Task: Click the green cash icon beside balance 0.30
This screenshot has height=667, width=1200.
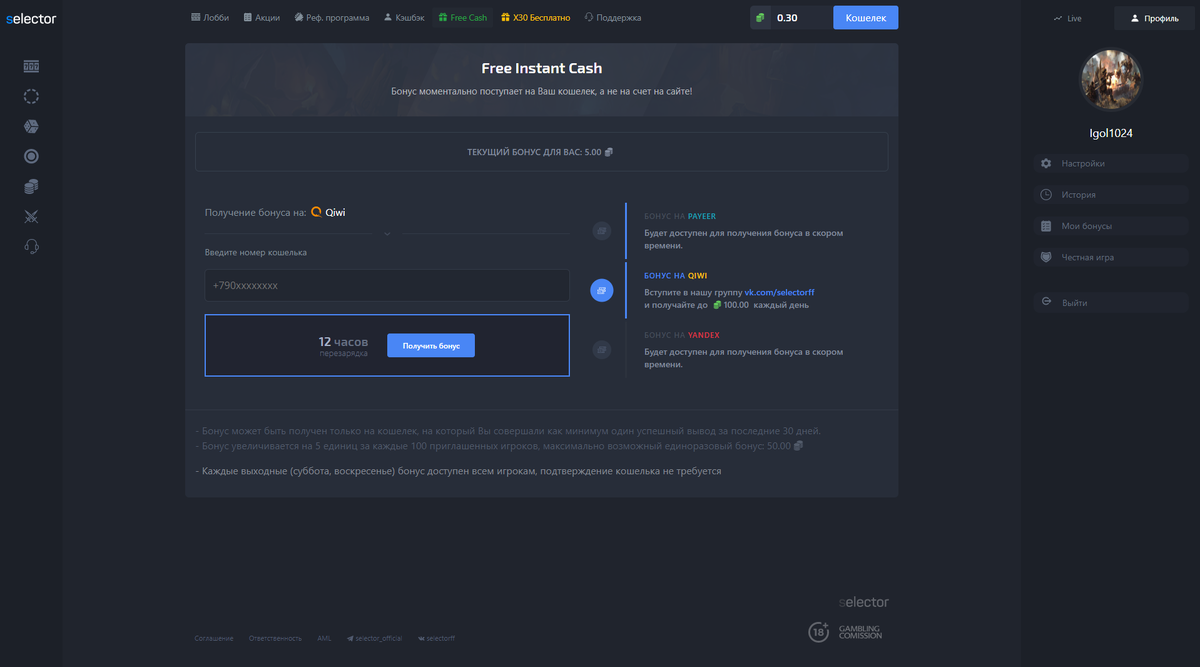Action: coord(761,18)
